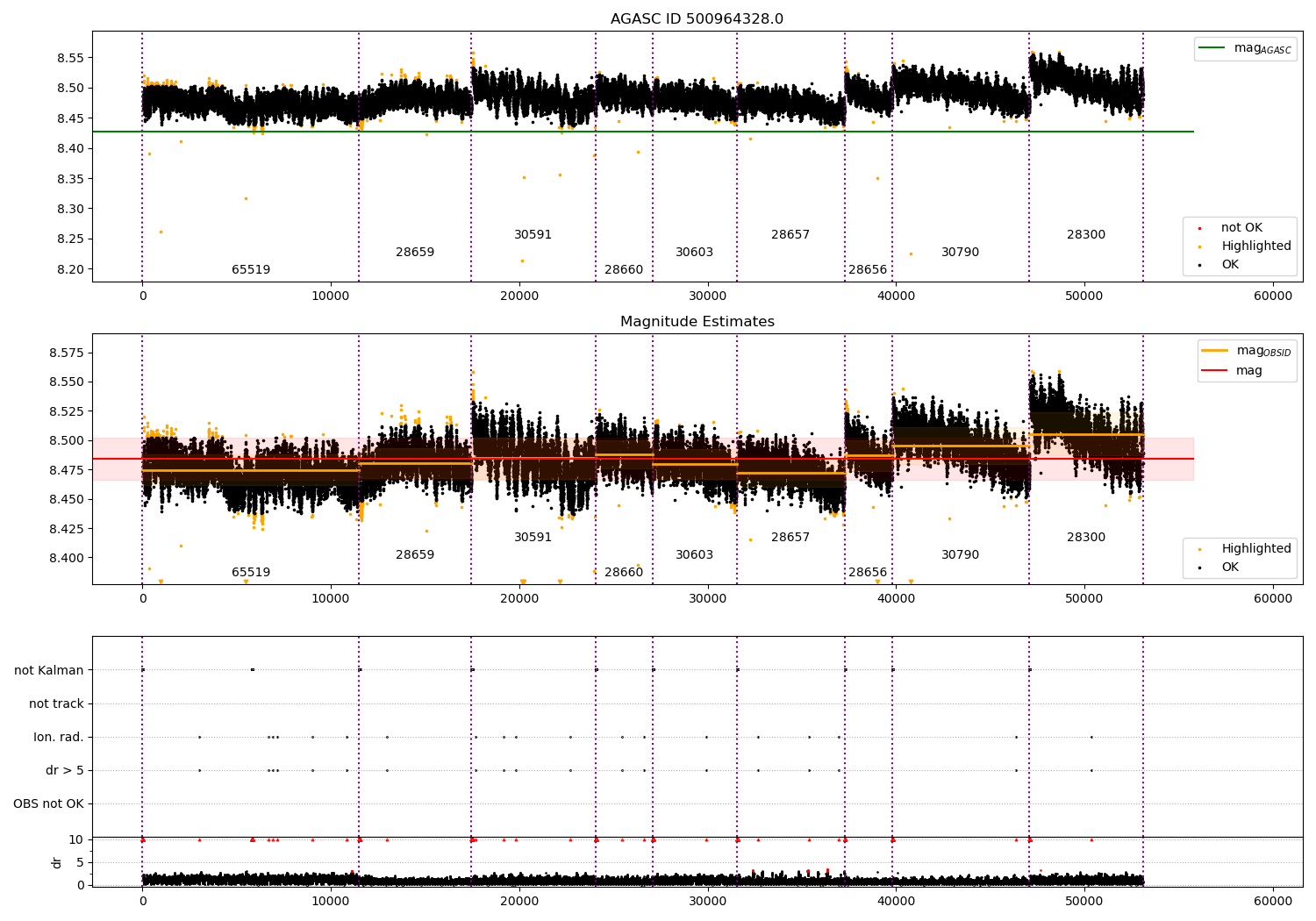Click obsid label 28657 in top plot
The height and width of the screenshot is (921, 1316).
pos(790,235)
